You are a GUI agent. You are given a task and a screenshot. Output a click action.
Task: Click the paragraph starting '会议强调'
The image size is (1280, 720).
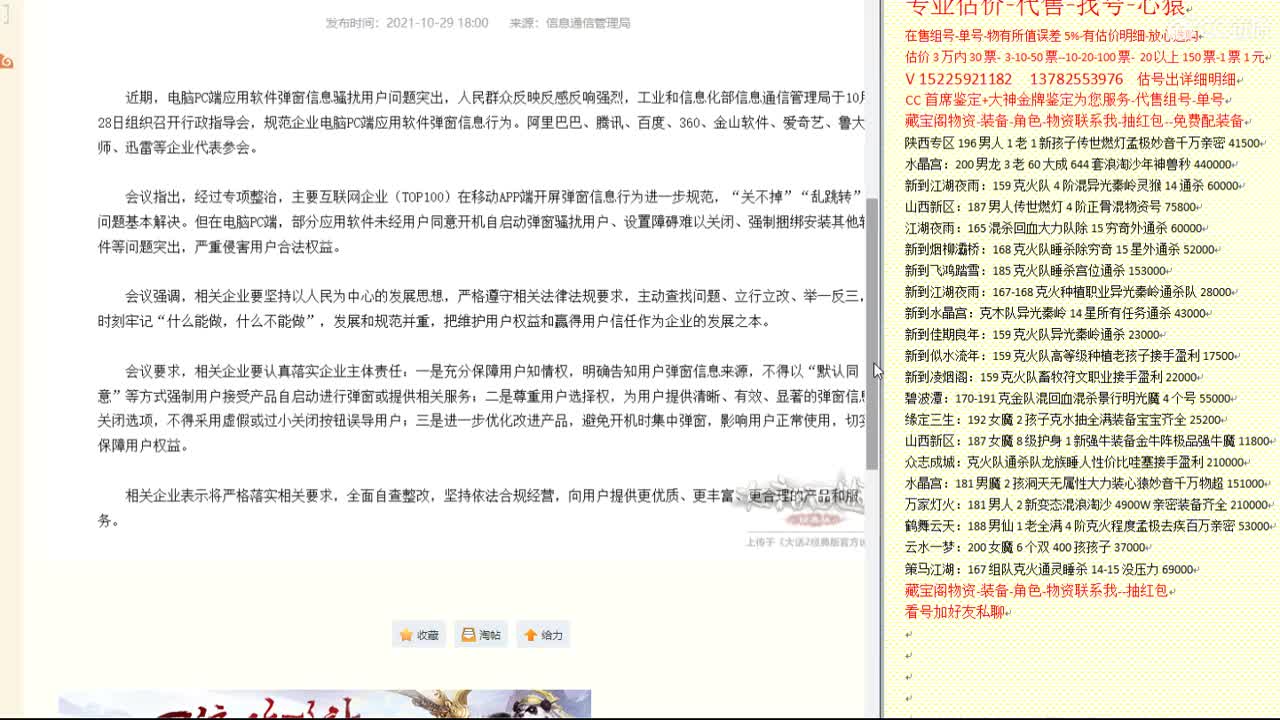point(481,309)
